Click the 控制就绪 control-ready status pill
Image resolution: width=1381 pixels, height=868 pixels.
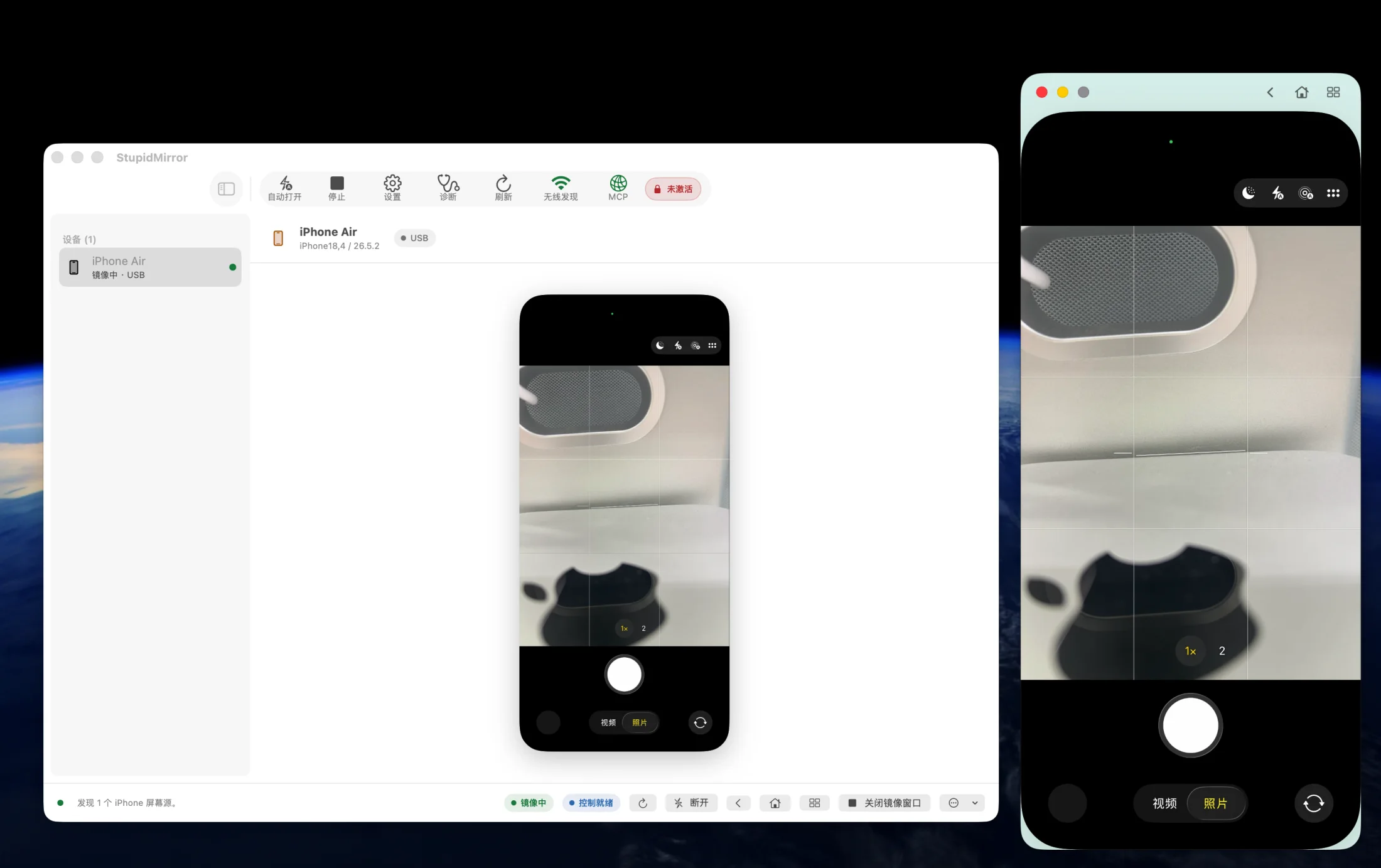click(591, 803)
